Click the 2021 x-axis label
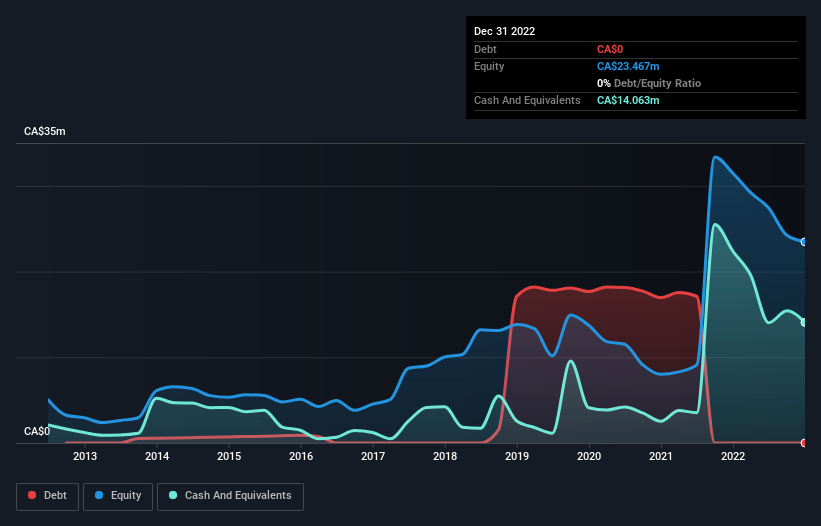The height and width of the screenshot is (526, 821). pos(661,456)
